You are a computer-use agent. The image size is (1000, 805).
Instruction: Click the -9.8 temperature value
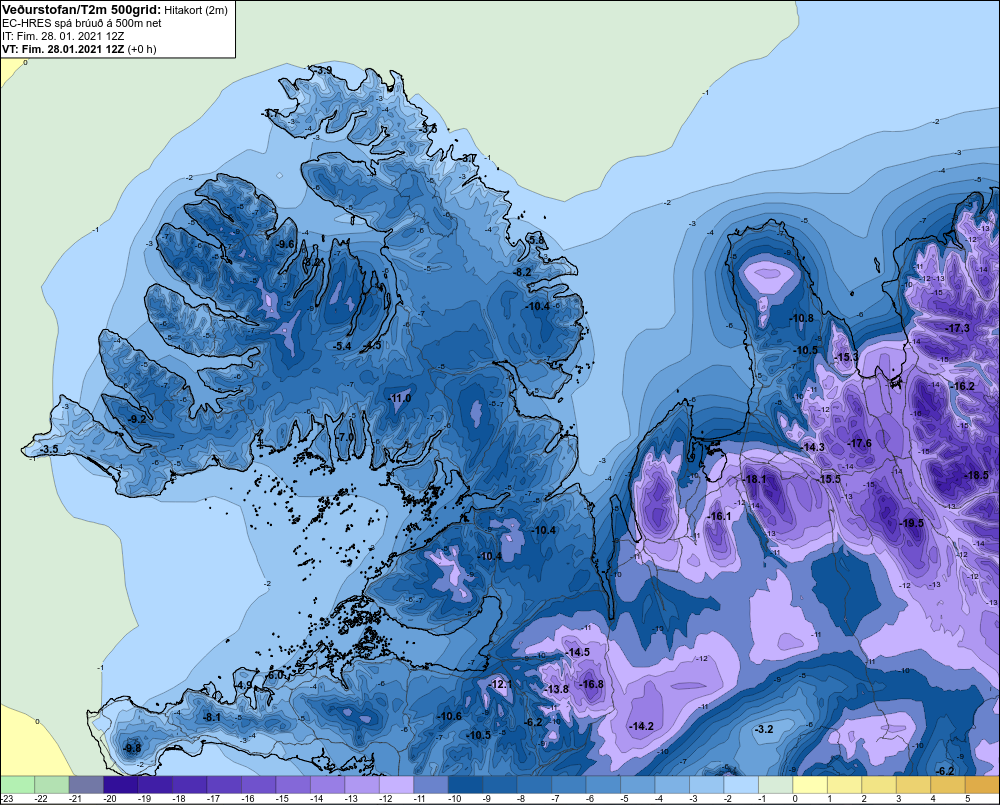pos(132,748)
